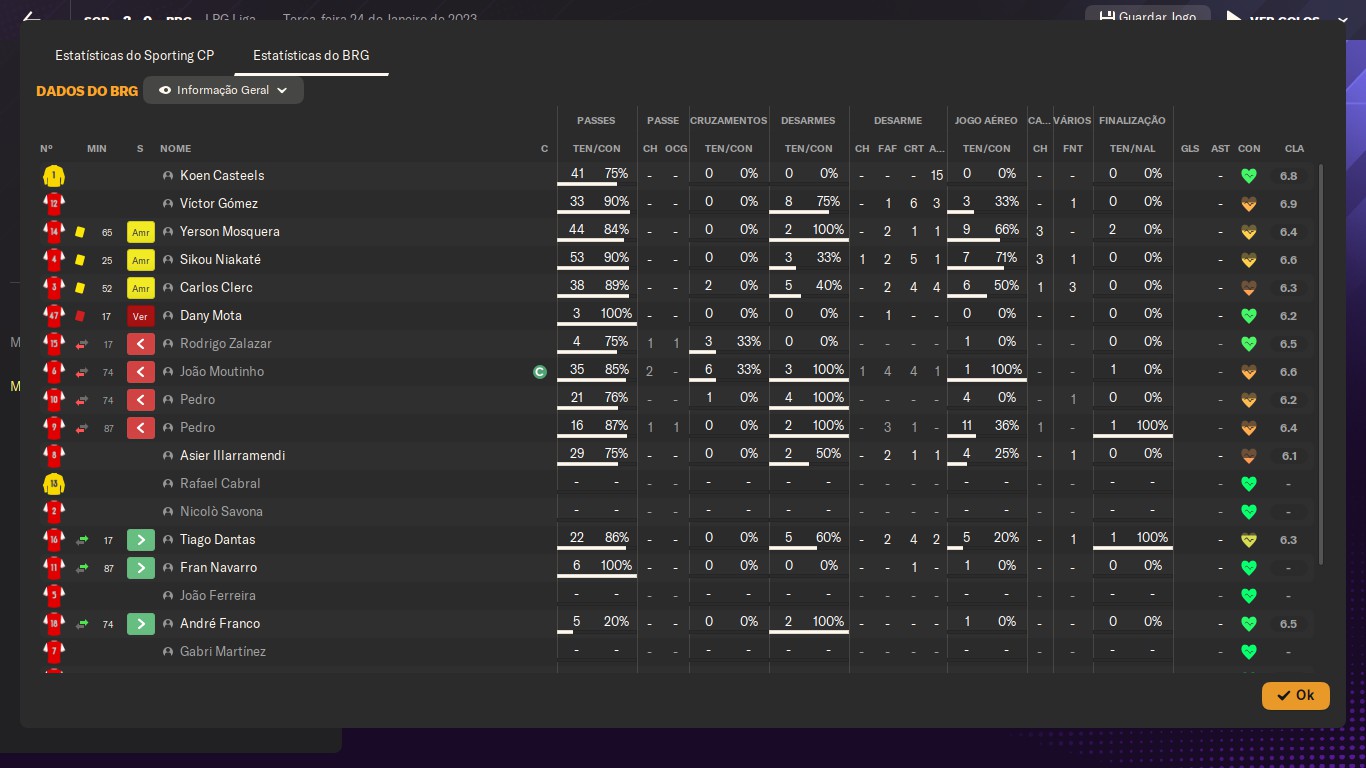Click Tiago Dantas condition heart icon
1366x768 pixels.
pos(1248,540)
